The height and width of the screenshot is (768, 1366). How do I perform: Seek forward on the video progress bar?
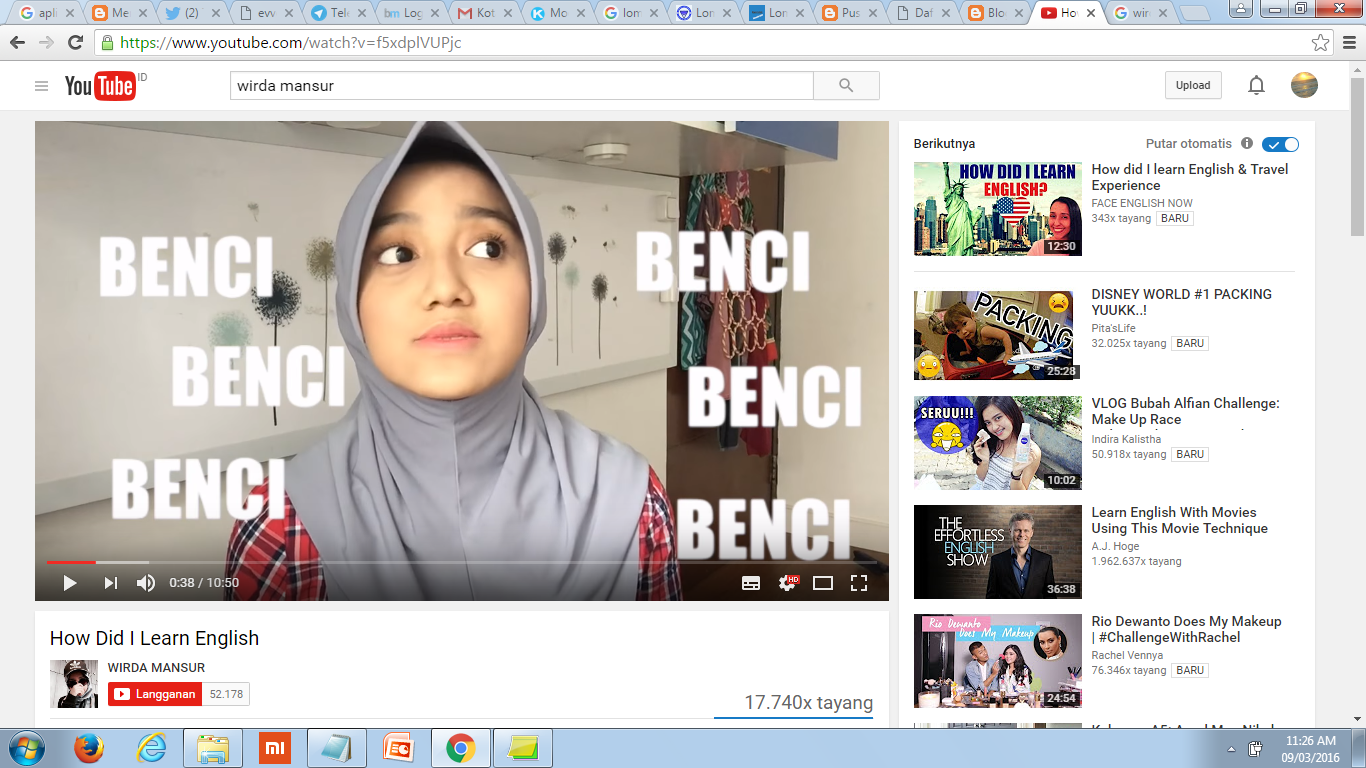point(400,562)
